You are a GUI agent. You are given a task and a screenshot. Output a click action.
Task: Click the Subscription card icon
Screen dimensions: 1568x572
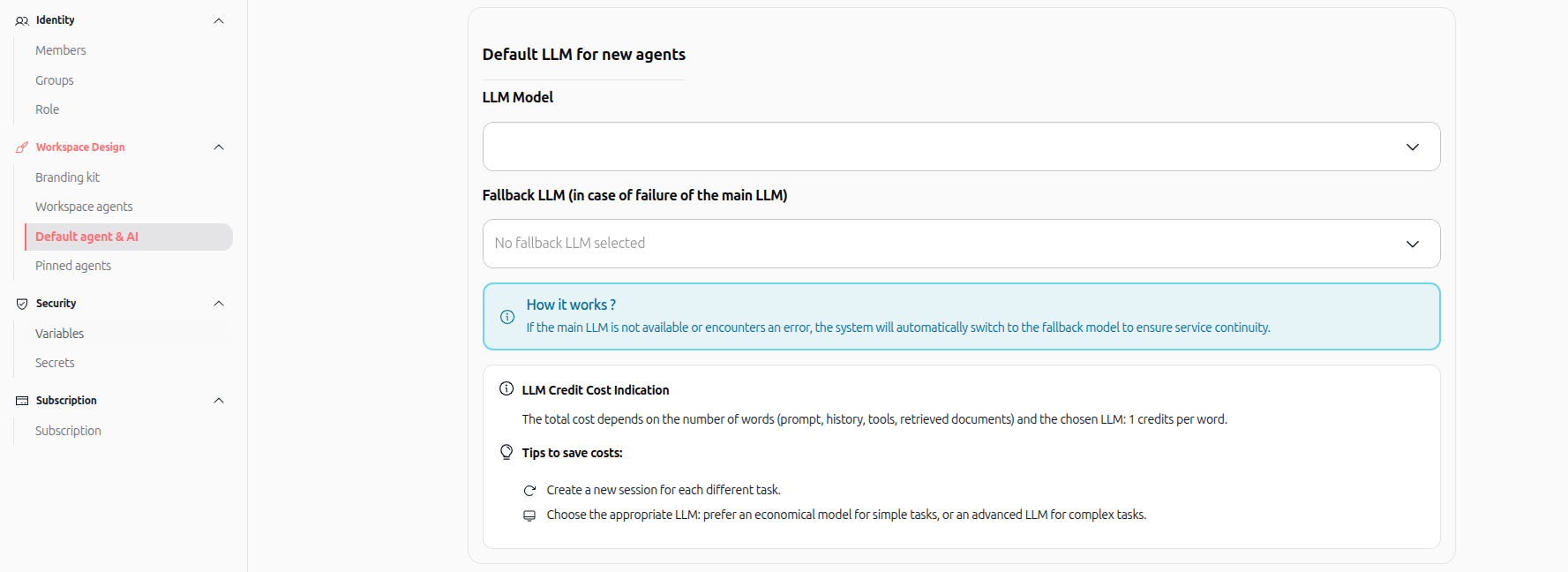coord(22,401)
